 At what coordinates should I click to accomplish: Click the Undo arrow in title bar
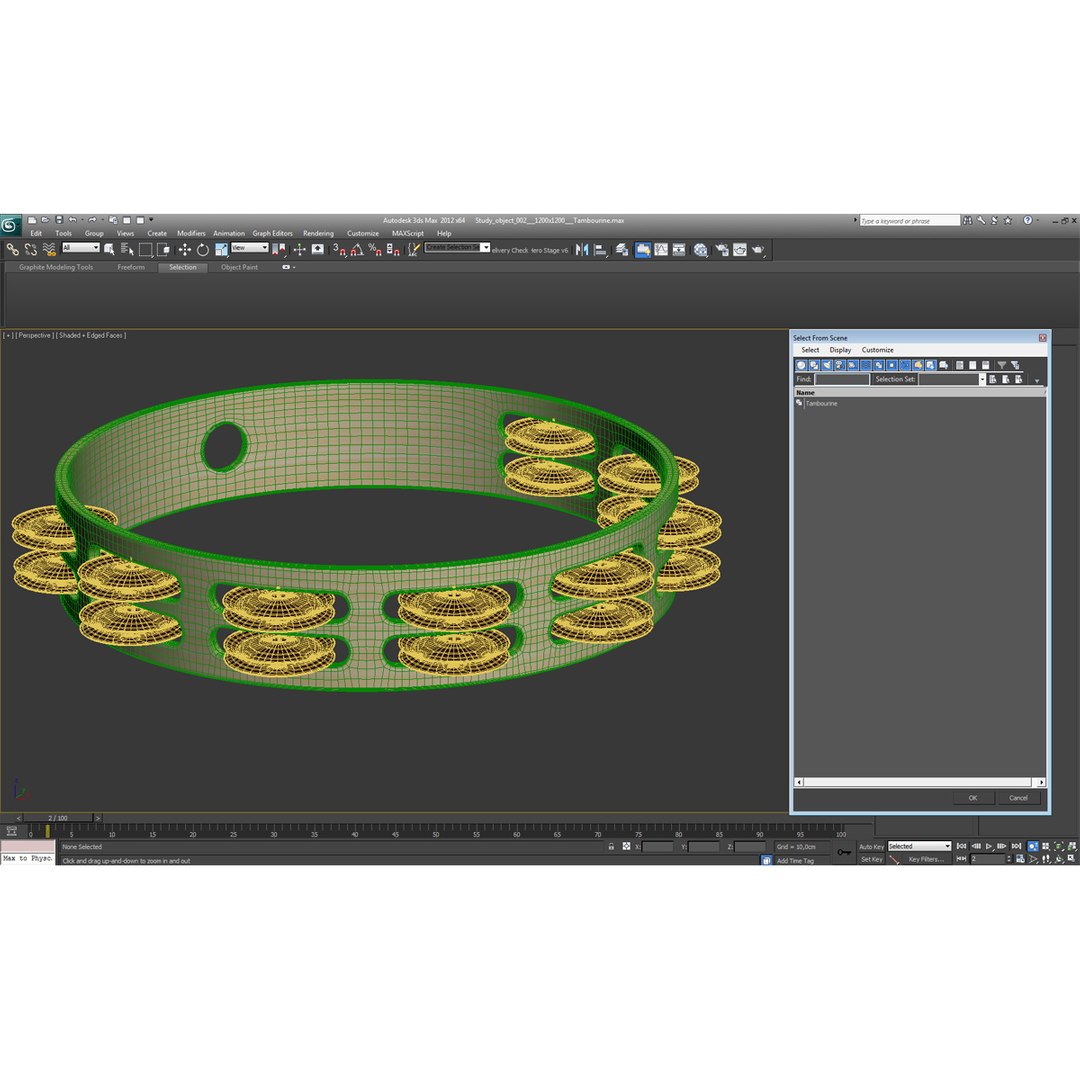[72, 220]
